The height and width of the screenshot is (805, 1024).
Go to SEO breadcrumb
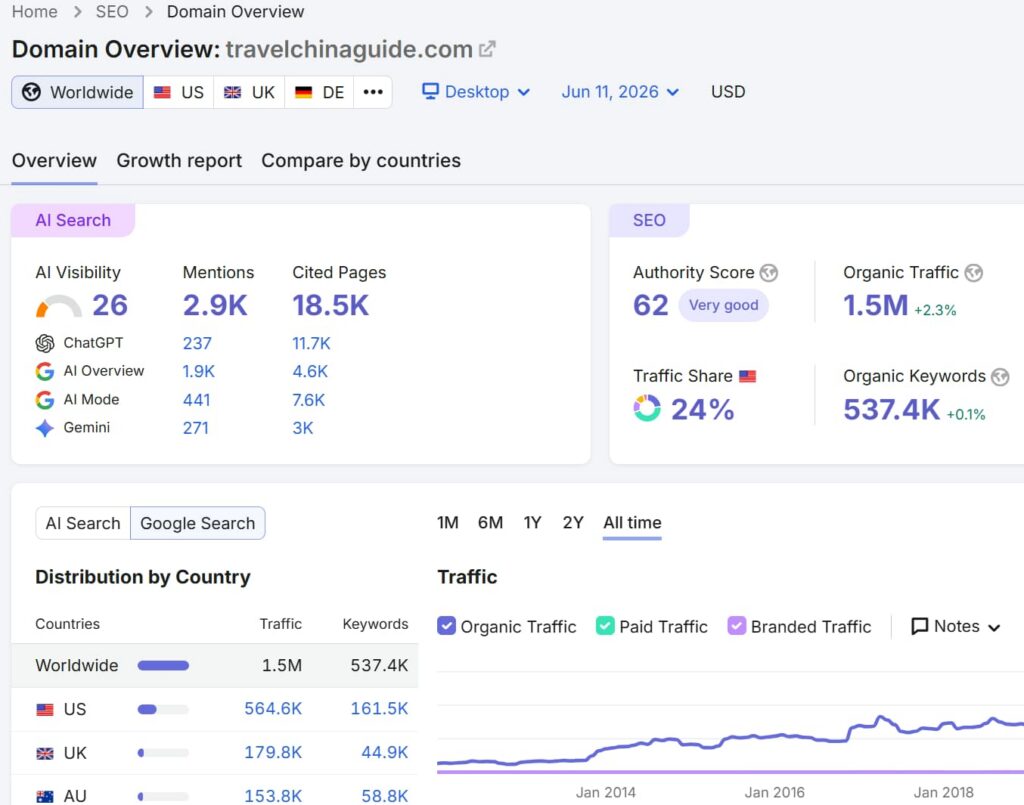tap(112, 12)
